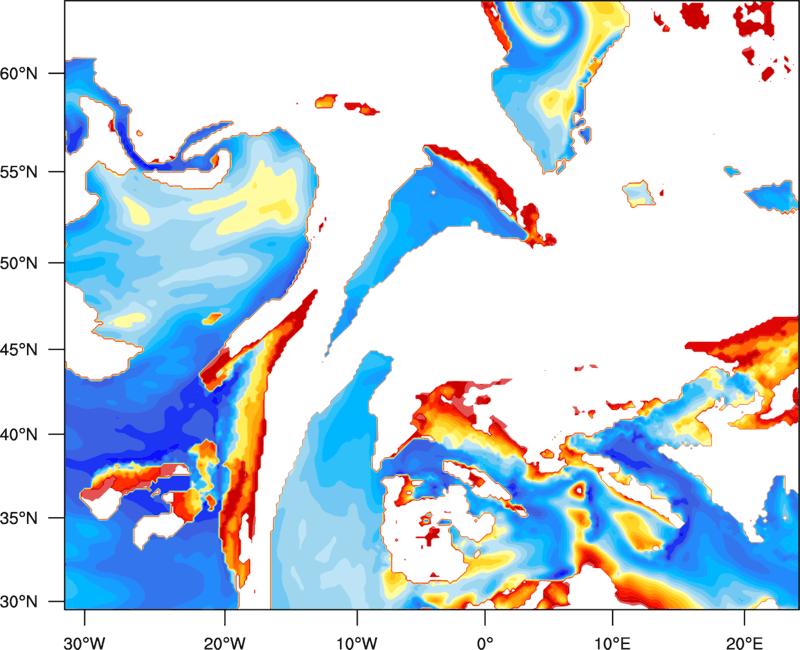Click the 60°N latitude label
The height and width of the screenshot is (650, 800).
(x=19, y=73)
